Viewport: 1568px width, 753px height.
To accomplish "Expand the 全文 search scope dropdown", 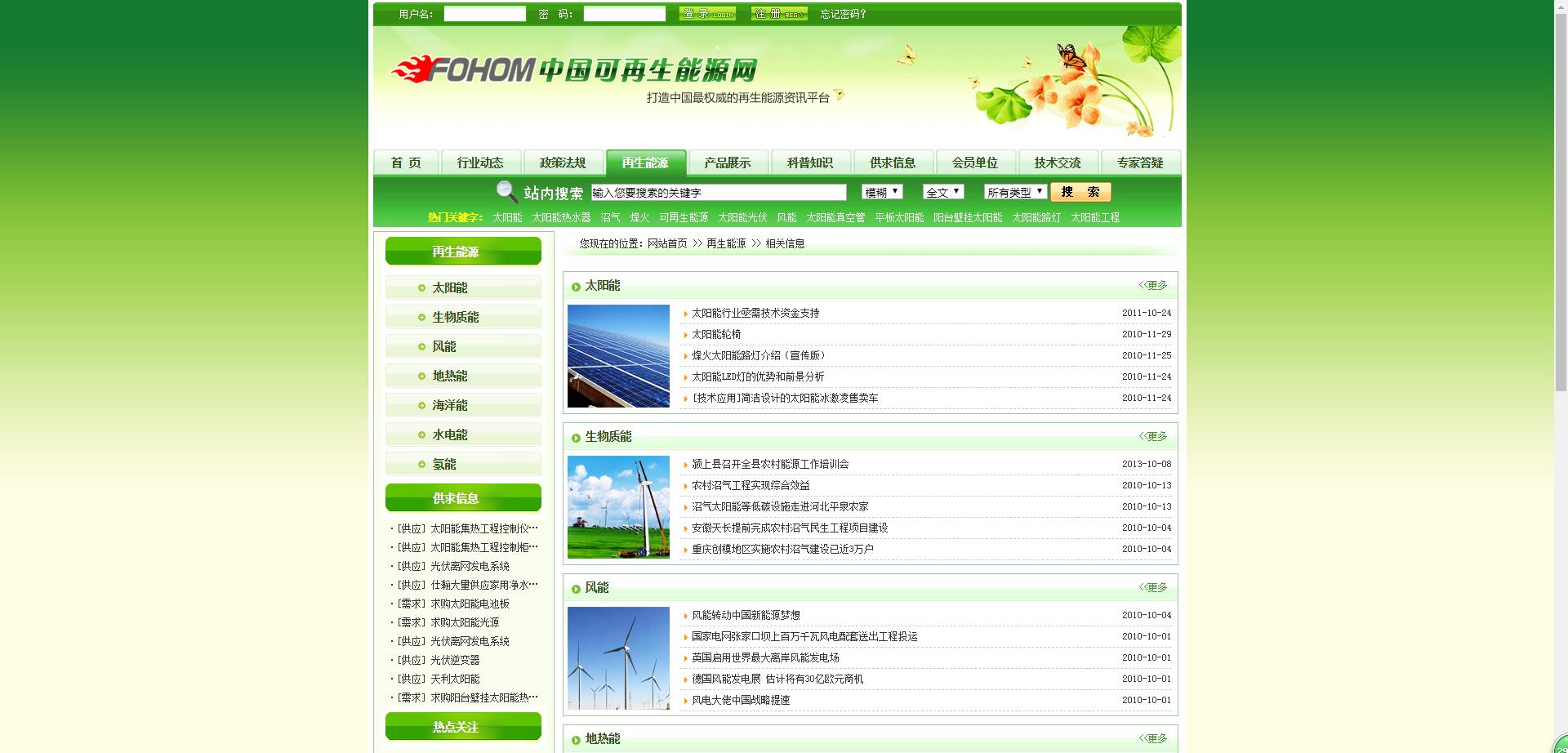I will pos(943,192).
